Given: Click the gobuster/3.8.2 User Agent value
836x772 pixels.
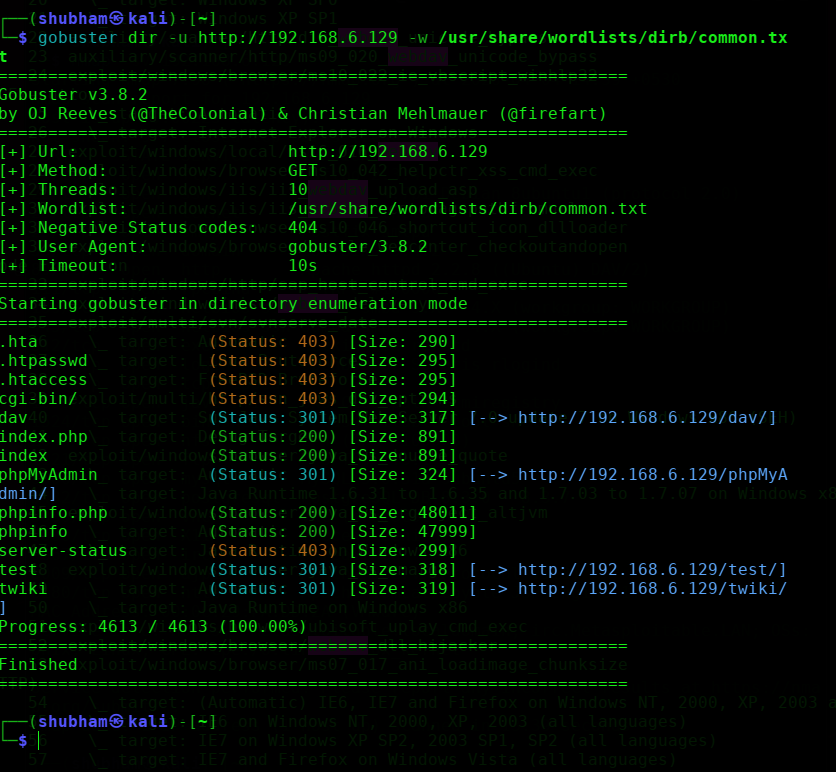Looking at the screenshot, I should pyautogui.click(x=357, y=247).
